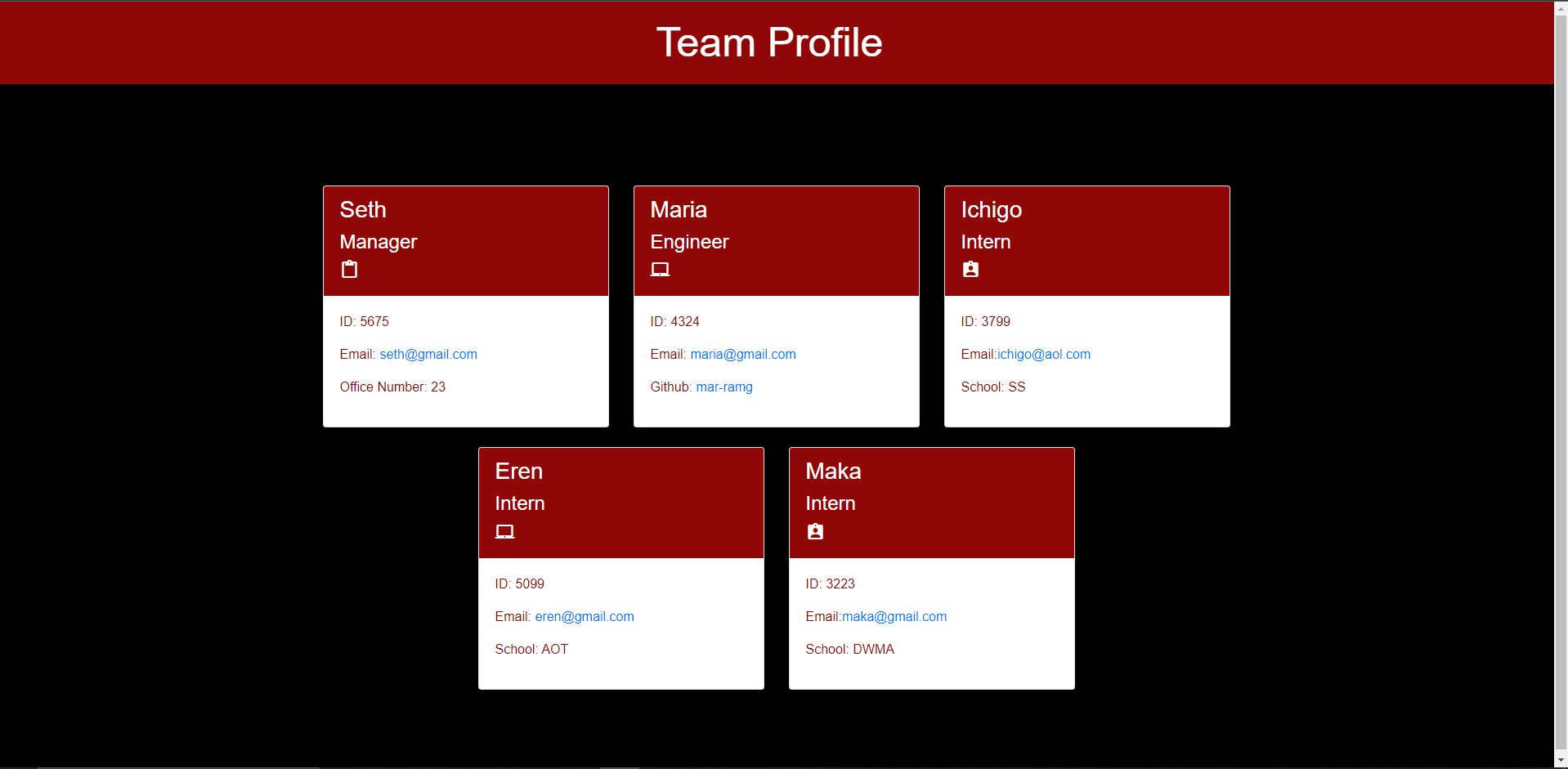
Task: Open eren@gmail.com email link
Action: pos(585,616)
